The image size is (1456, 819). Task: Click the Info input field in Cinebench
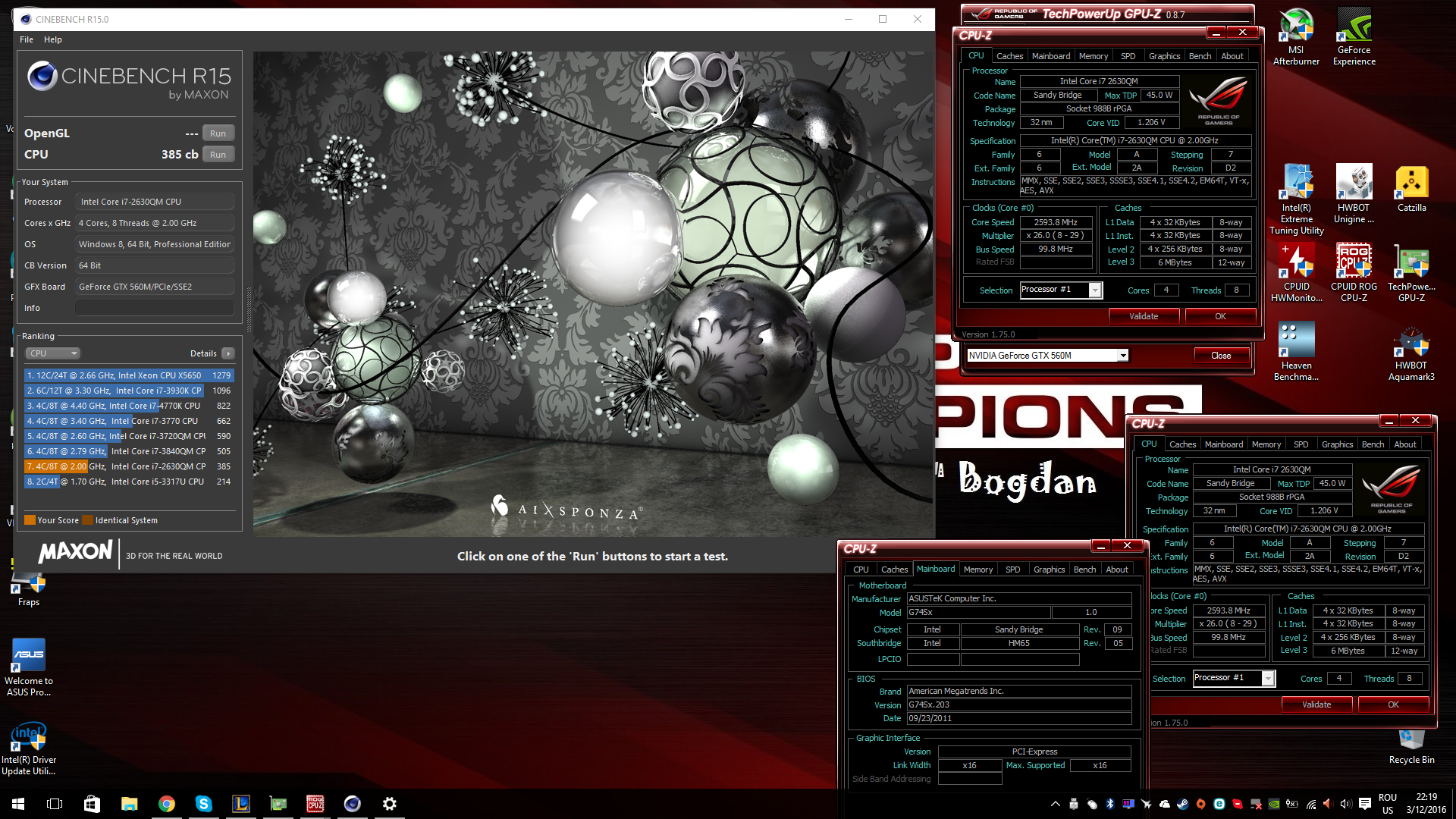[154, 308]
